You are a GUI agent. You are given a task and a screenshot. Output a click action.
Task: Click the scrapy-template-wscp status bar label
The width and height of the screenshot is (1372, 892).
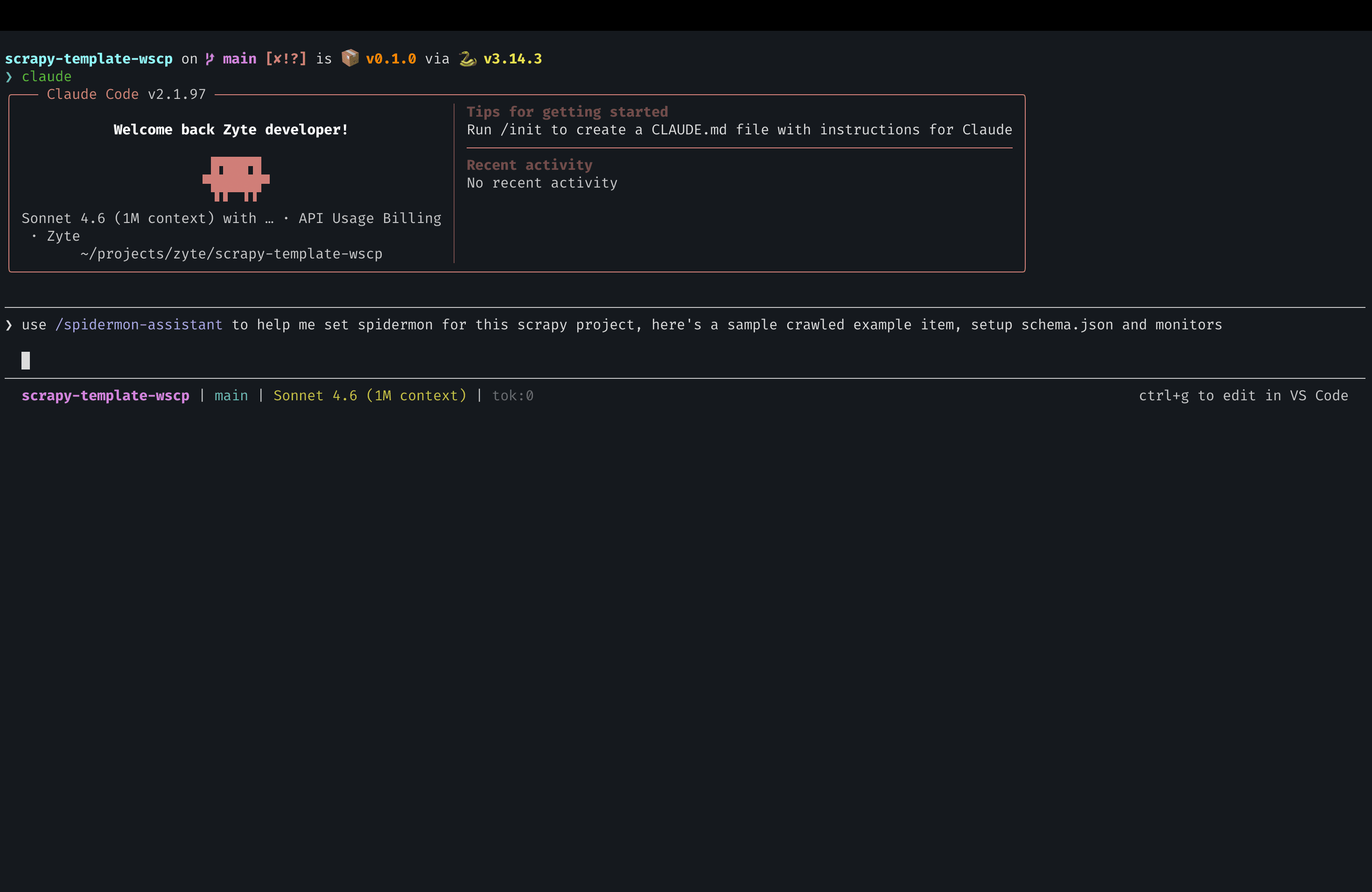coord(105,395)
